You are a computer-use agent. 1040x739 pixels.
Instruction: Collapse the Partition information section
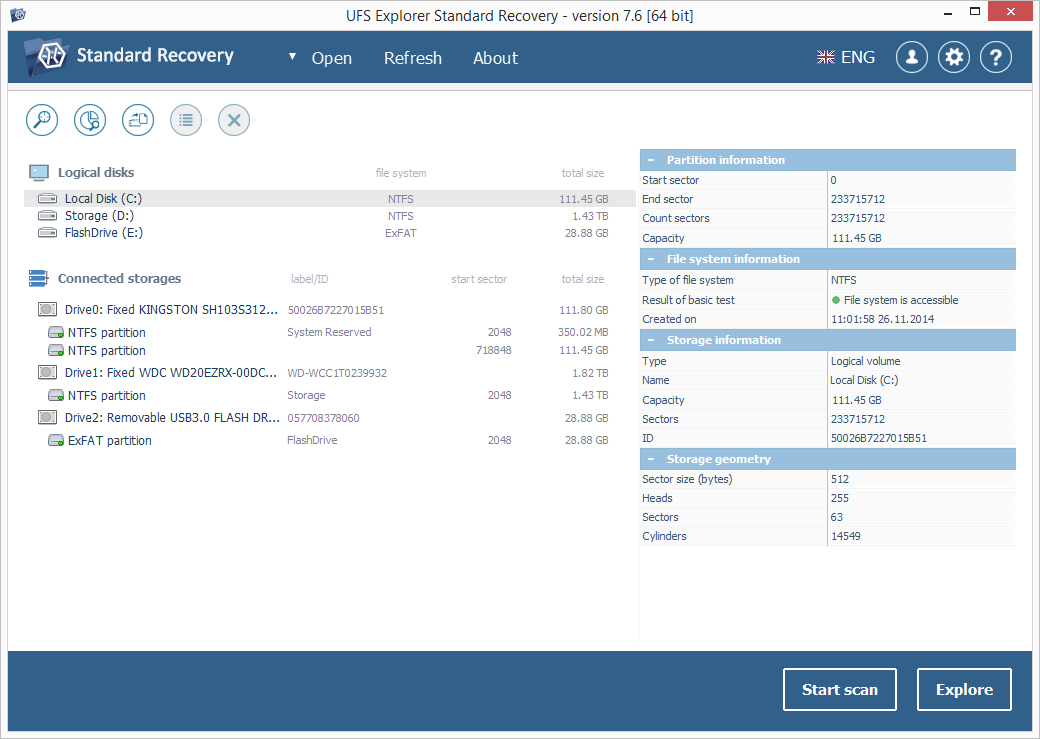point(651,160)
